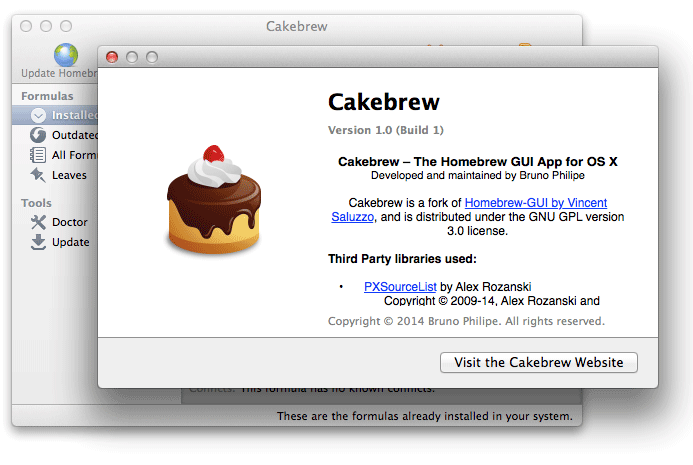The height and width of the screenshot is (465, 693).
Task: Minimize the About dialog window
Action: 132,57
